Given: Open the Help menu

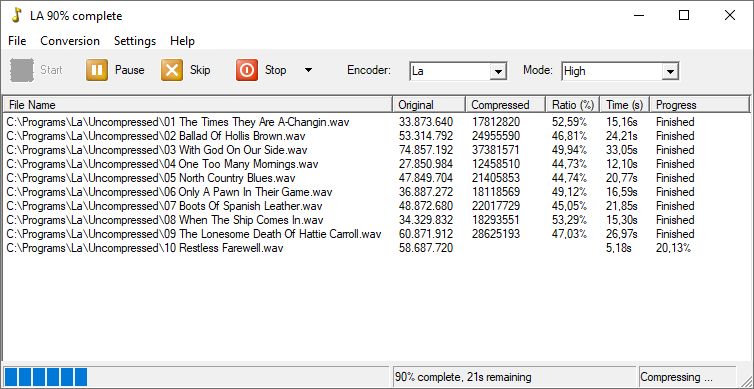Looking at the screenshot, I should (182, 41).
